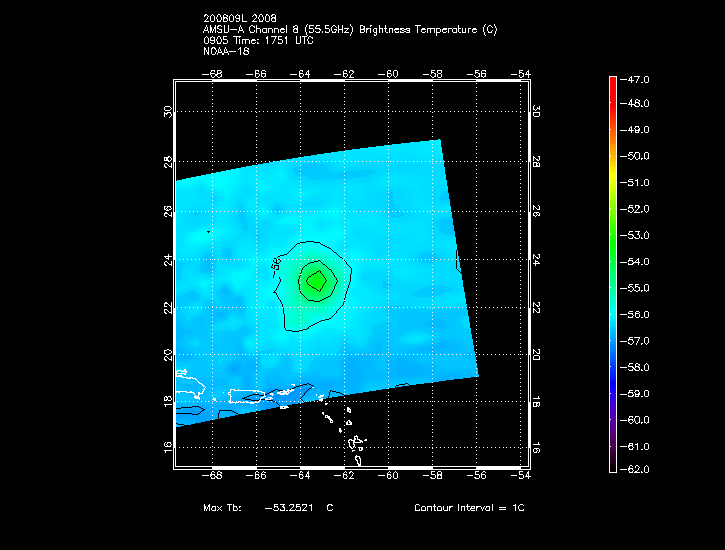The height and width of the screenshot is (550, 725).
Task: Click the 'Contour Interval = 1C' text
Action: [469, 508]
